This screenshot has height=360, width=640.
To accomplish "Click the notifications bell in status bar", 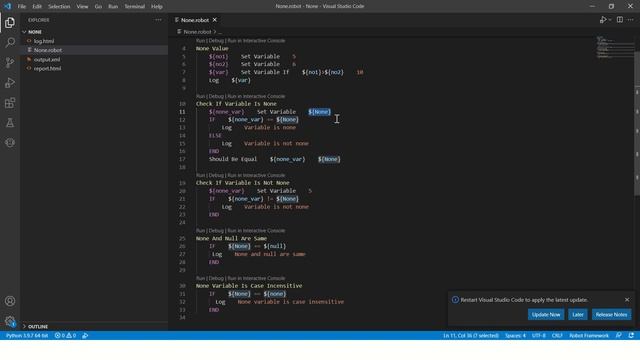I will pos(631,336).
